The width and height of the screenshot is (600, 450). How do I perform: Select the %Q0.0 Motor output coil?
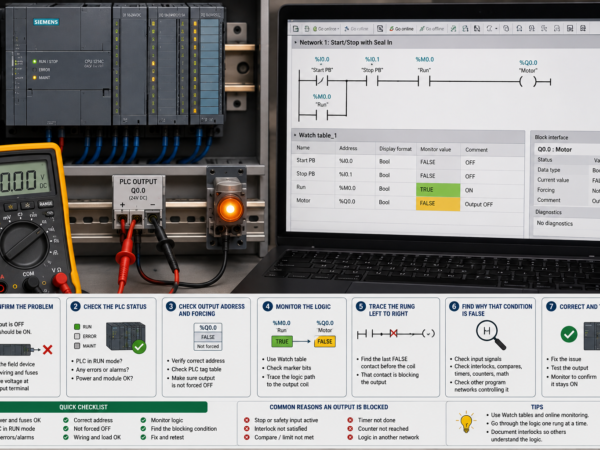click(528, 81)
